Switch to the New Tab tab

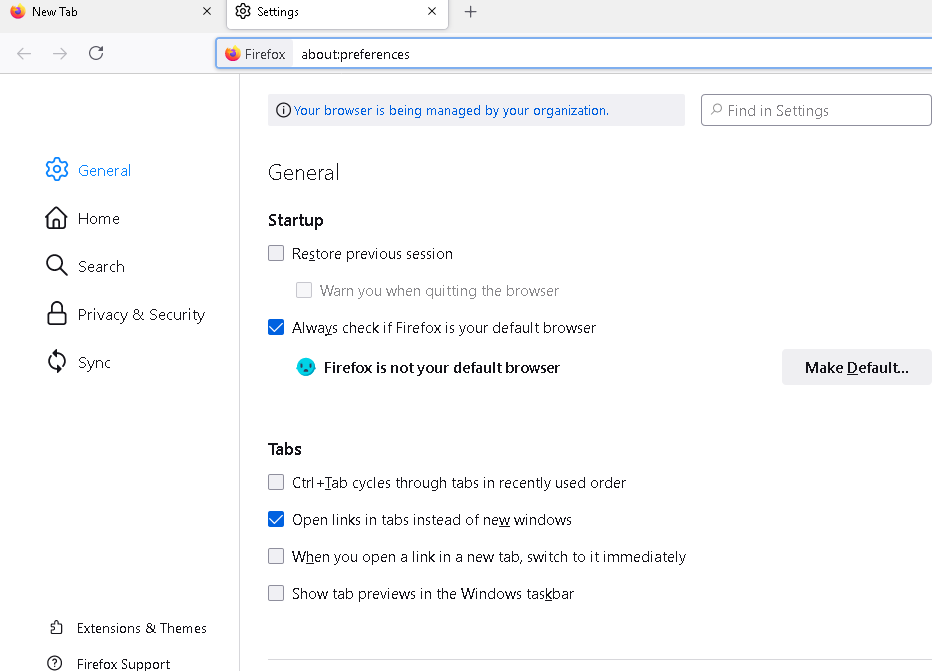click(112, 13)
